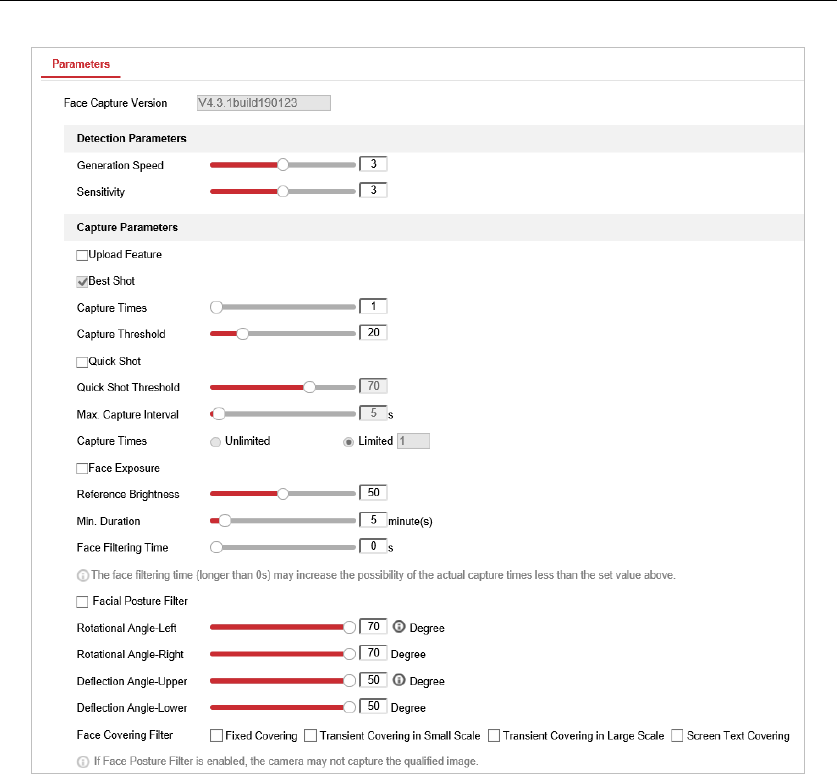
Task: Click the Deflection Angle-Upper degree value box
Action: pos(373,680)
